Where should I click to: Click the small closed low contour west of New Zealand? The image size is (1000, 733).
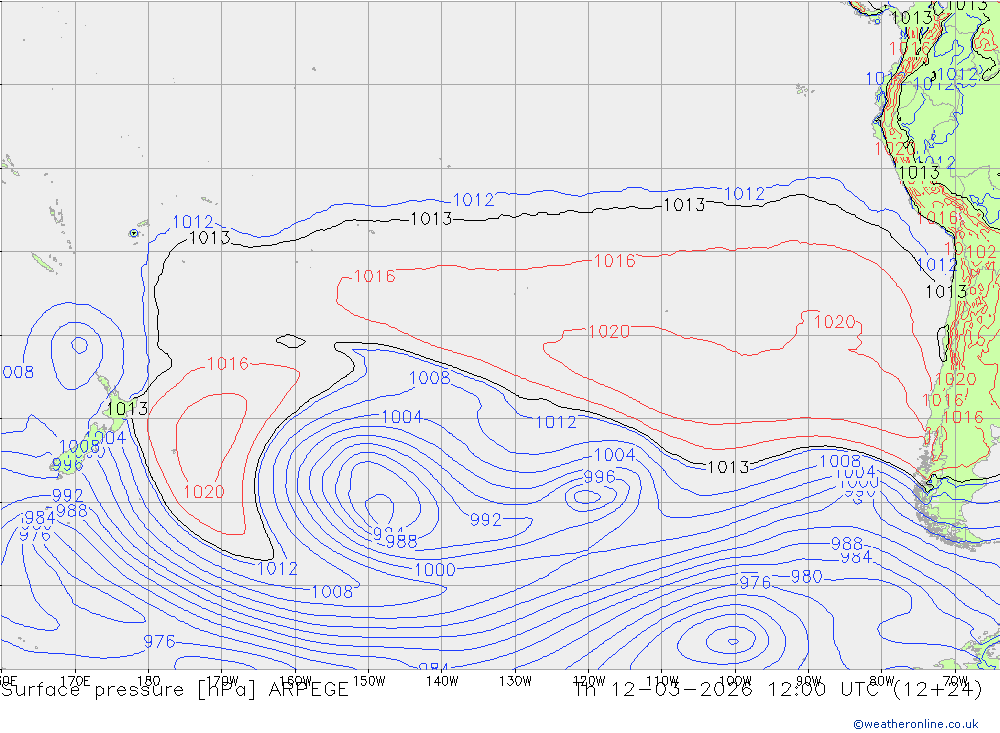pyautogui.click(x=79, y=345)
